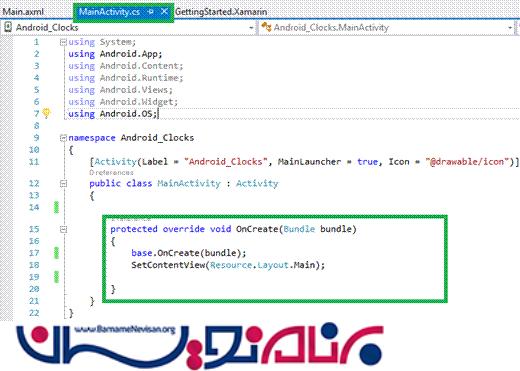Open the Android_Clocks project dropdown
Screen dimensions: 520x371
click(251, 28)
